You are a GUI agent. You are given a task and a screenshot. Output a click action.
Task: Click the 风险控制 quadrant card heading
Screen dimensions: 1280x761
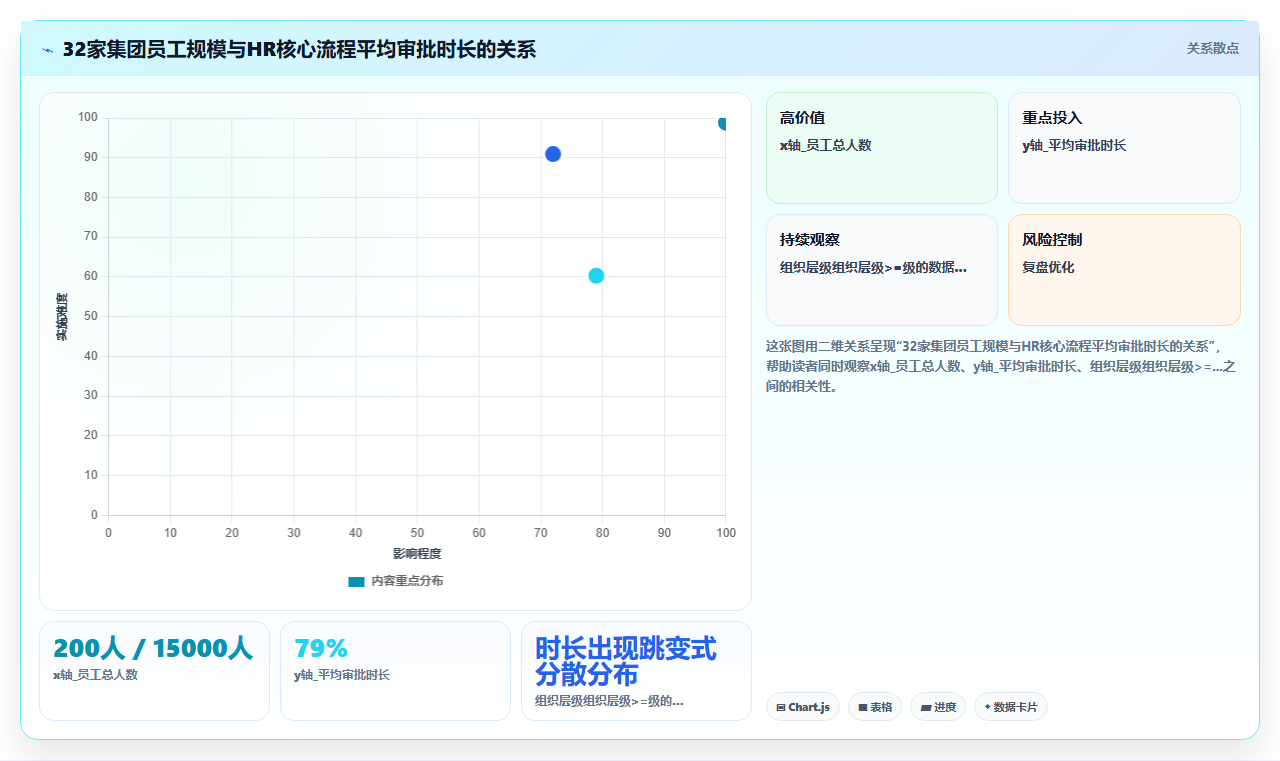[1052, 240]
